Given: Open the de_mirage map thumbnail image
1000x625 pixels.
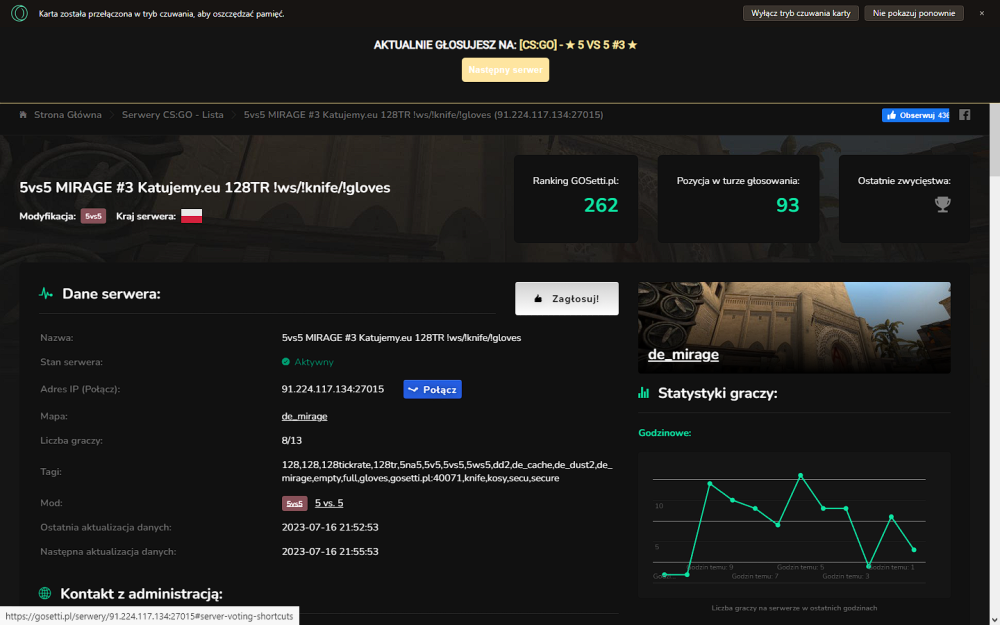Looking at the screenshot, I should click(x=794, y=328).
